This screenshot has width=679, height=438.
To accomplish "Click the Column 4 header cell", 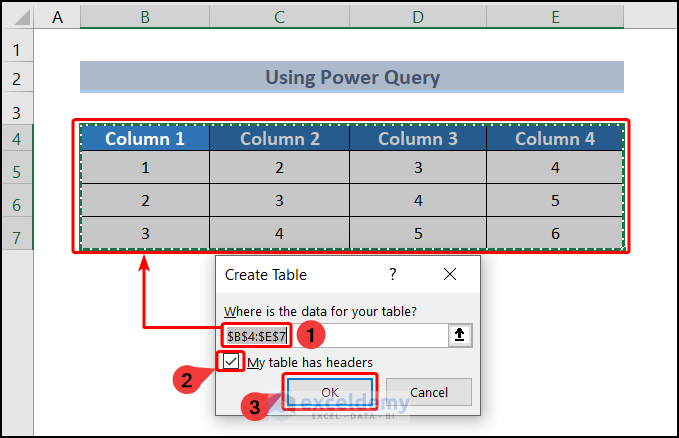I will click(555, 139).
